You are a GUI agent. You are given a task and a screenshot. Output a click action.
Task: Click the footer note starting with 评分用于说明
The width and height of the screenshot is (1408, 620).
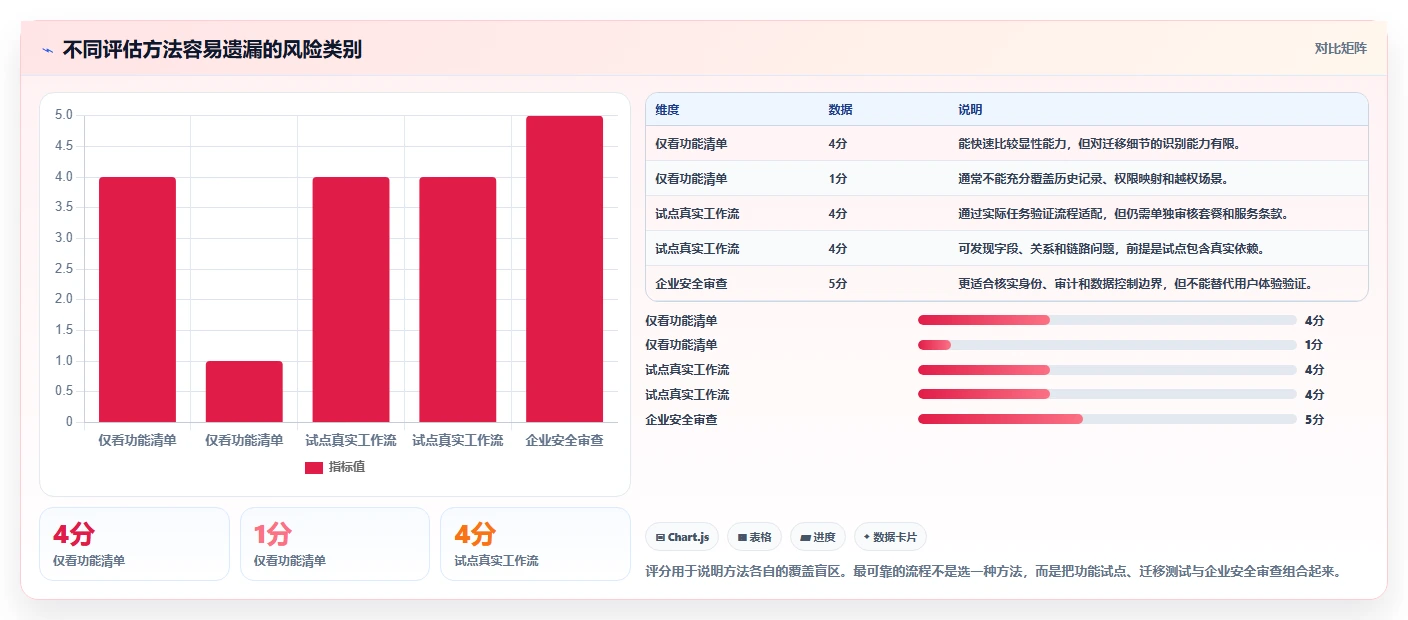(x=992, y=572)
